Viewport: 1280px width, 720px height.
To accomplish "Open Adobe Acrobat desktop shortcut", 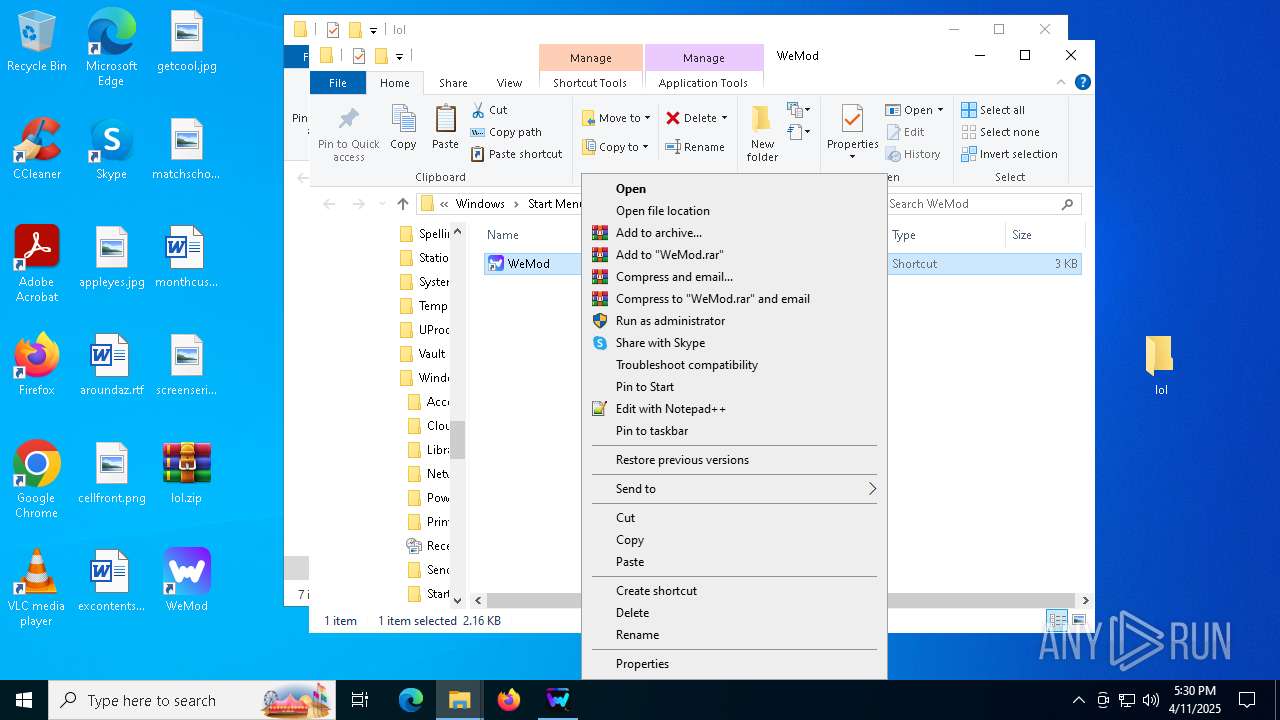I will point(36,264).
